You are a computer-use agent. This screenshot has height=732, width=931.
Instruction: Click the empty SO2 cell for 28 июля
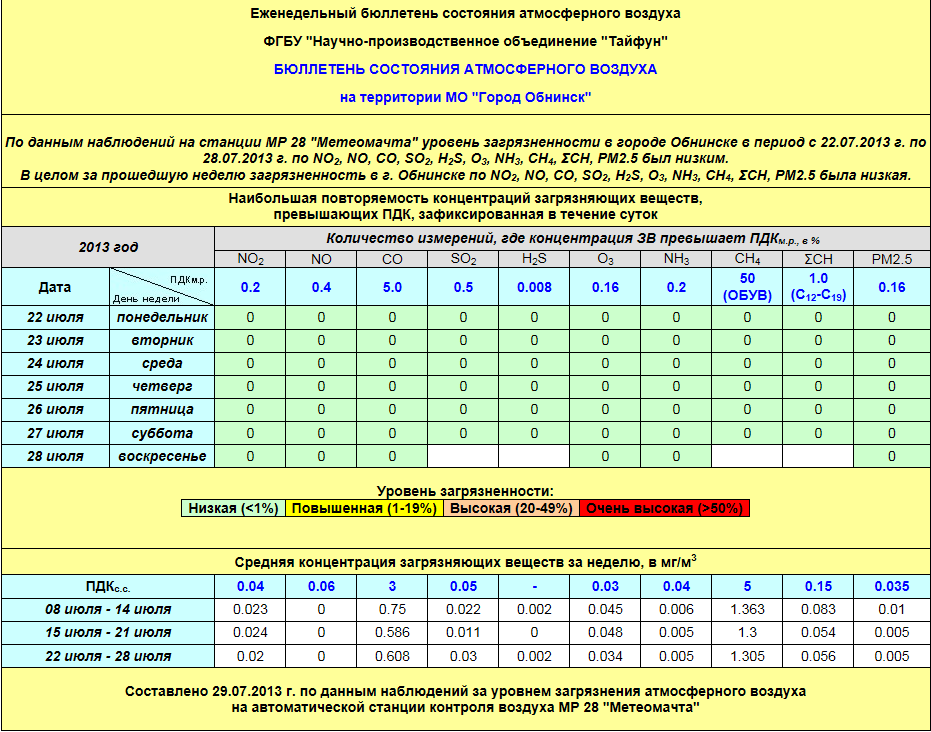point(463,456)
